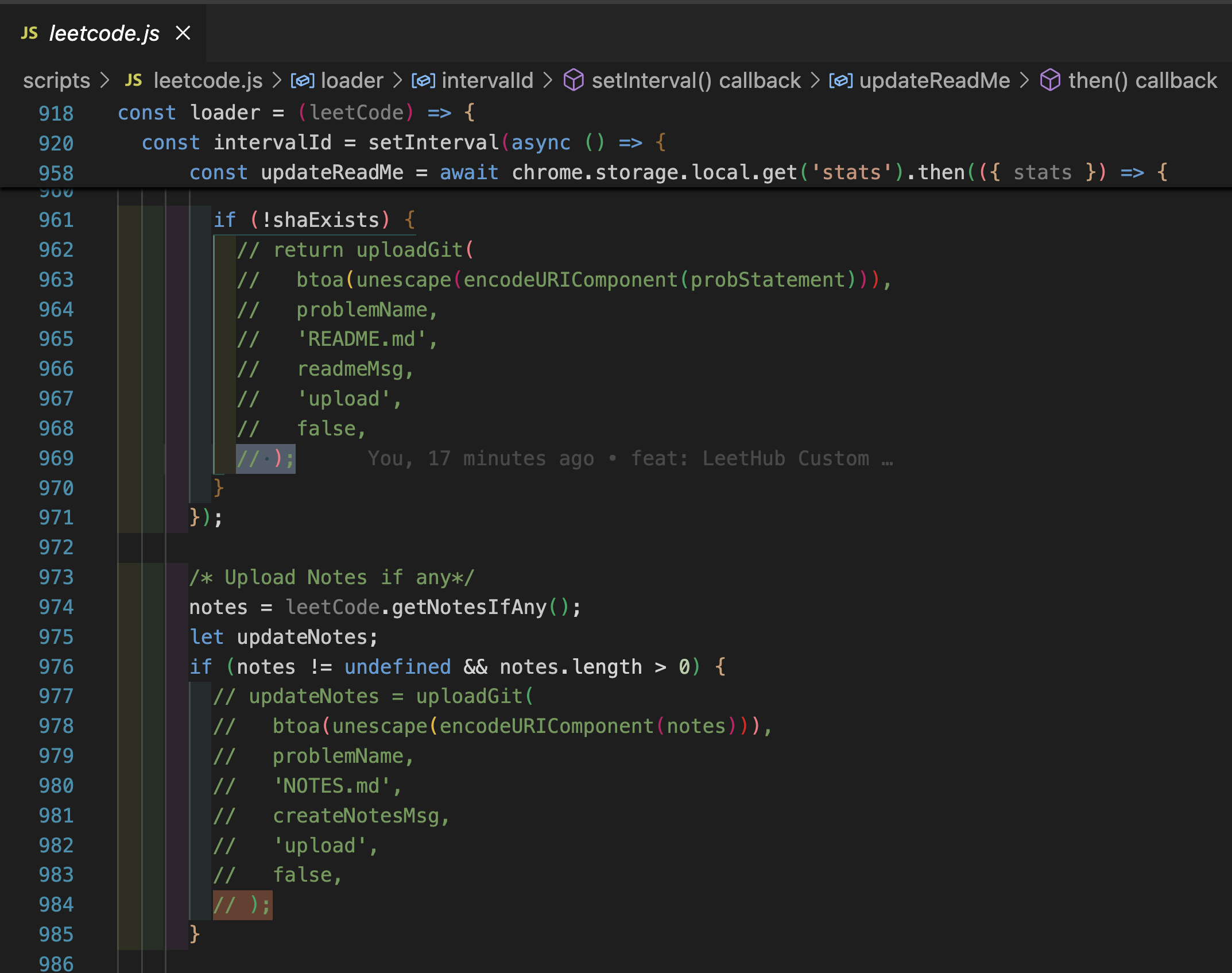Screen dimensions: 1232x973
Task: Expand chevron after updateReadMe breadcrumb
Action: click(1024, 80)
